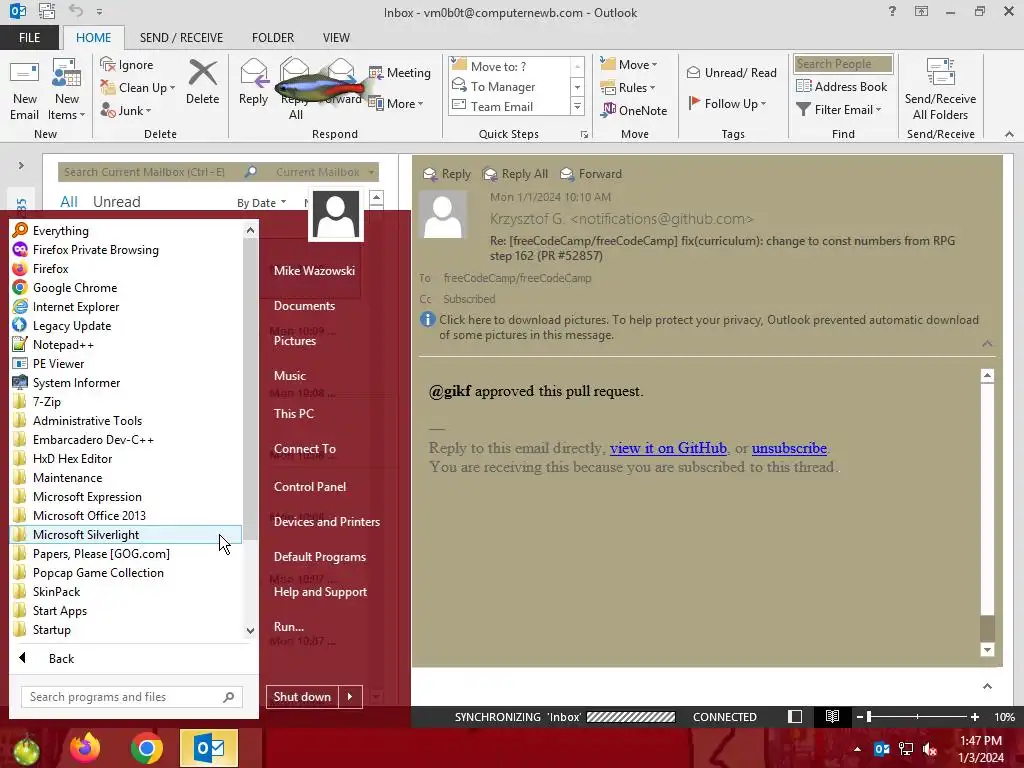Open the Move dropdown
The width and height of the screenshot is (1024, 768).
click(x=629, y=65)
